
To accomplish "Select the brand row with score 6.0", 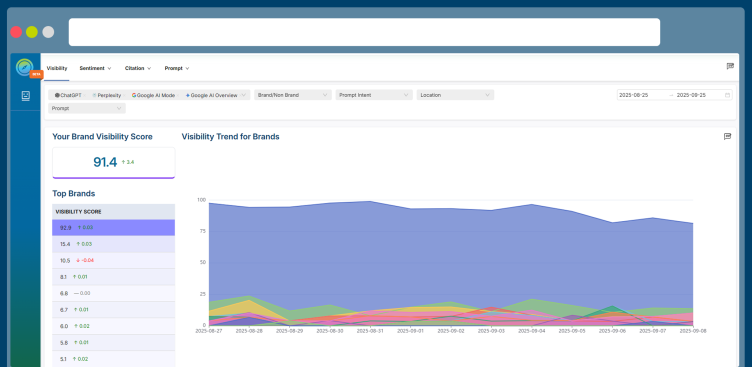I will [114, 326].
